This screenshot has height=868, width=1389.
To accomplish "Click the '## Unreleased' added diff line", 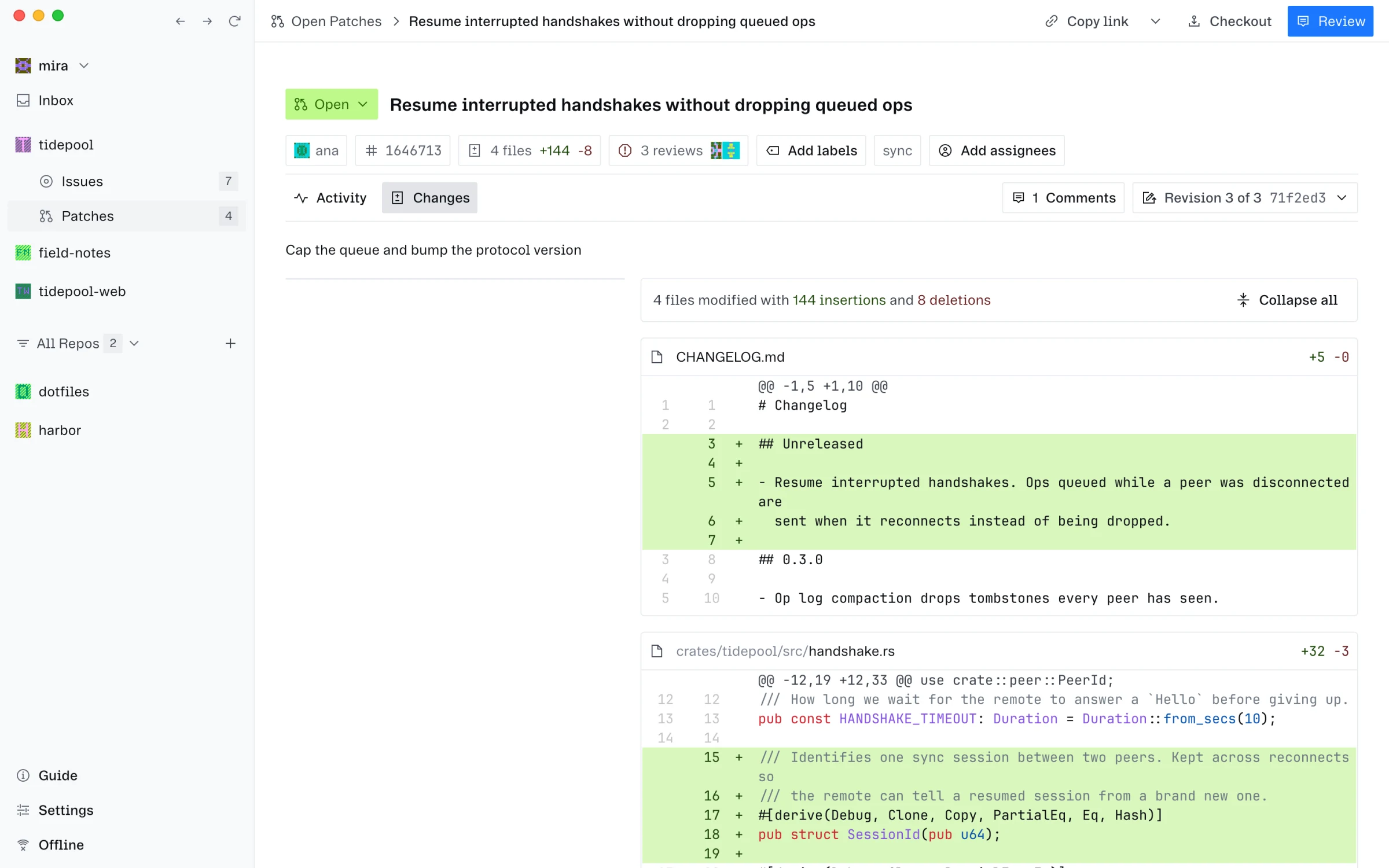I will [x=1000, y=444].
